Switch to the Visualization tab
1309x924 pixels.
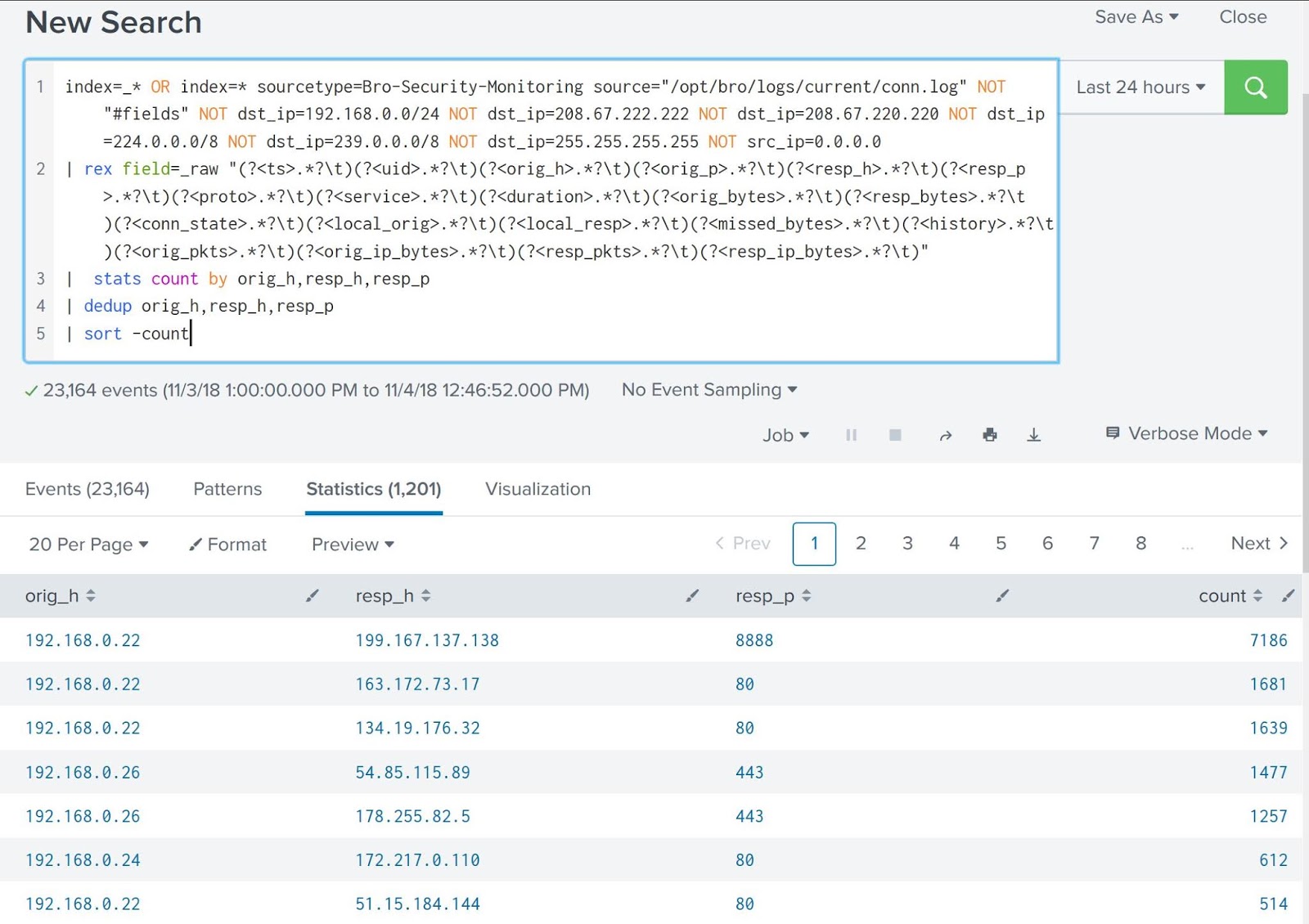coord(538,489)
